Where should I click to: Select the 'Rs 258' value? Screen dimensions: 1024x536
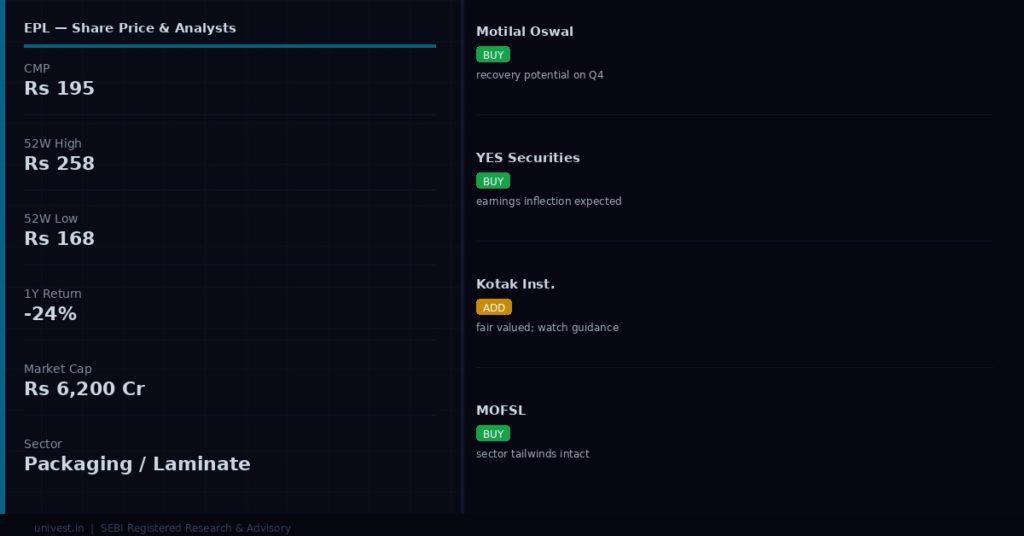click(x=59, y=163)
